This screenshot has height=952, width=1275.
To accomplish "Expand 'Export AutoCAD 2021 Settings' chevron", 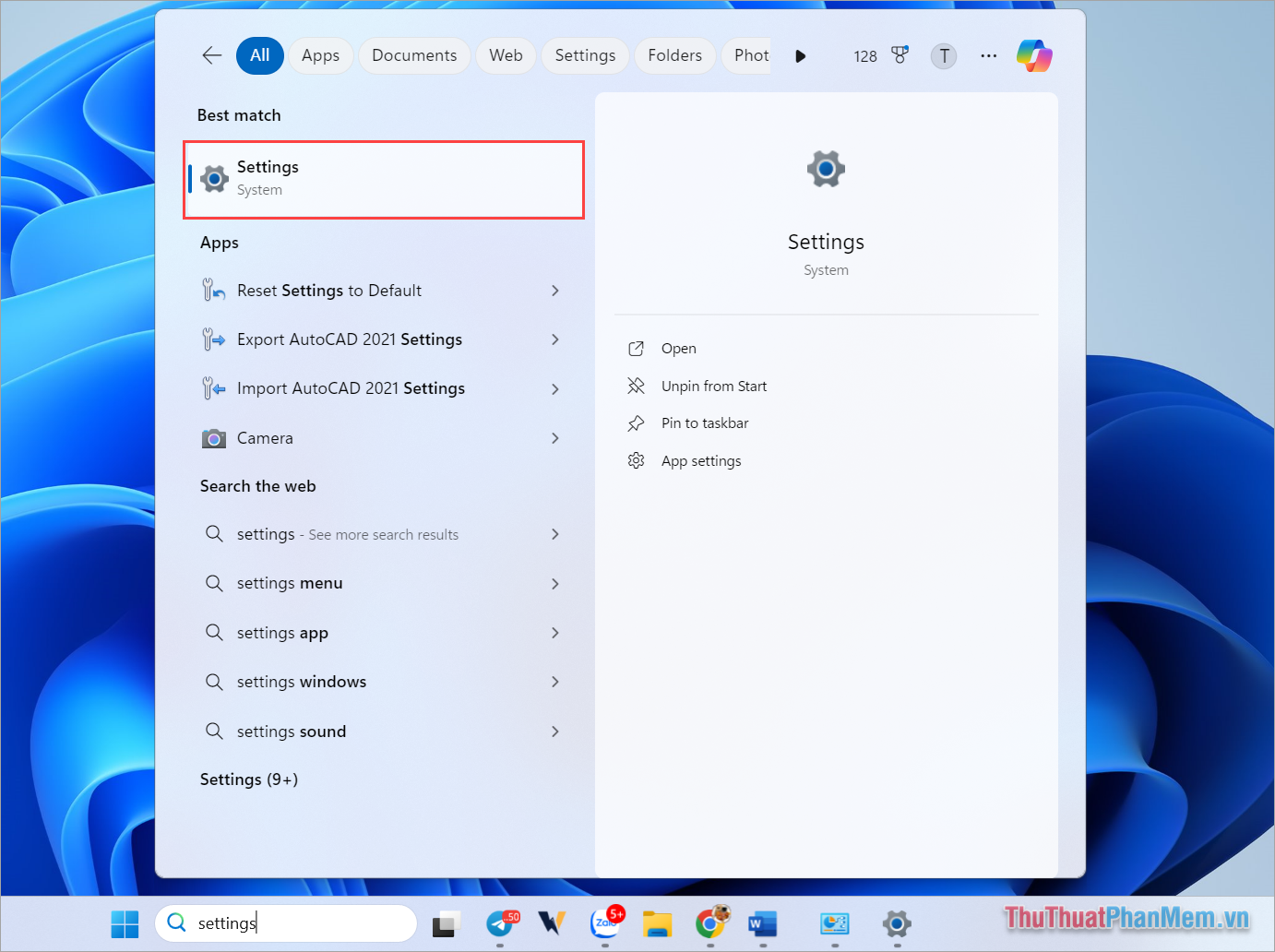I will pos(555,339).
